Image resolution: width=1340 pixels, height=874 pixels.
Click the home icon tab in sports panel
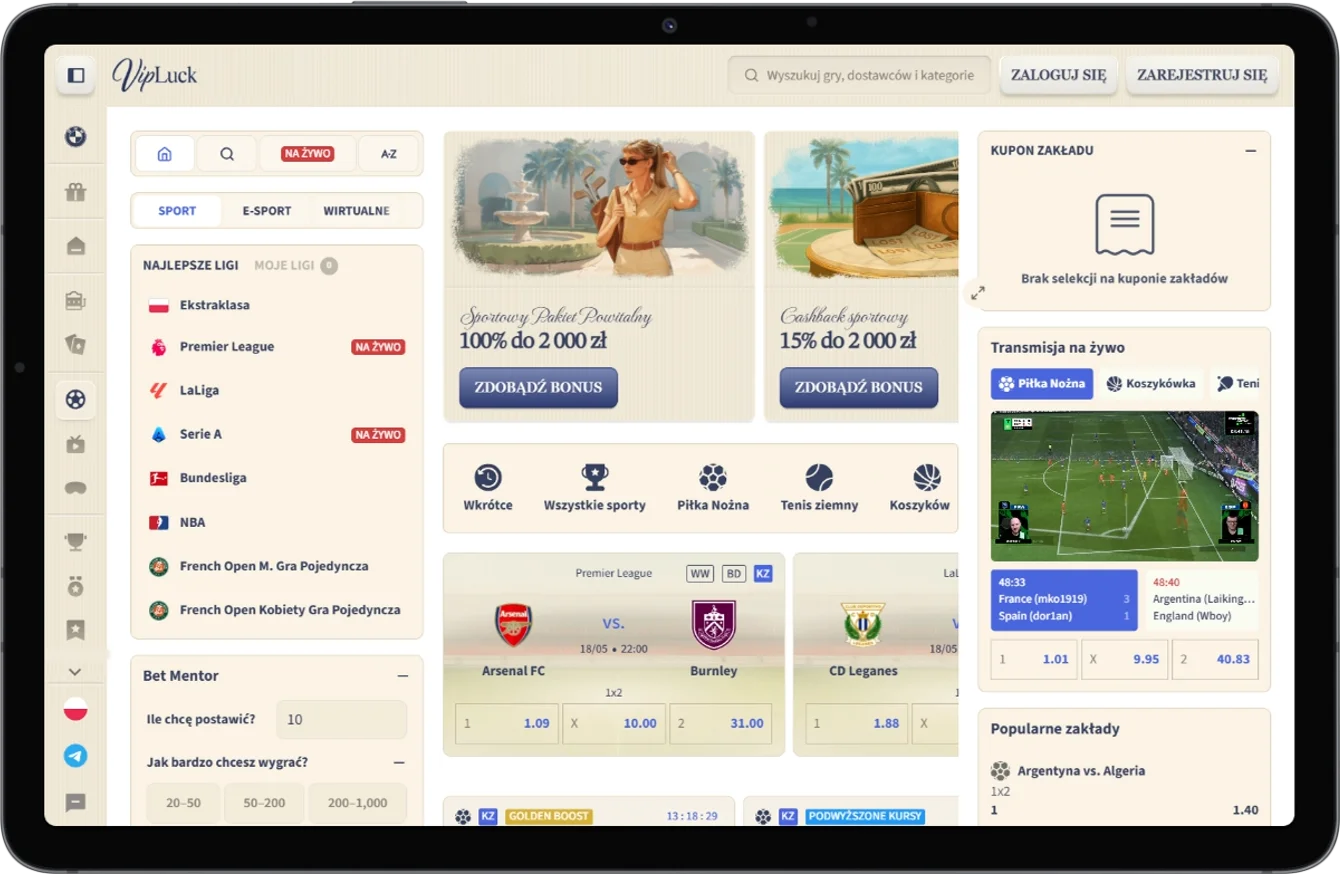click(165, 154)
